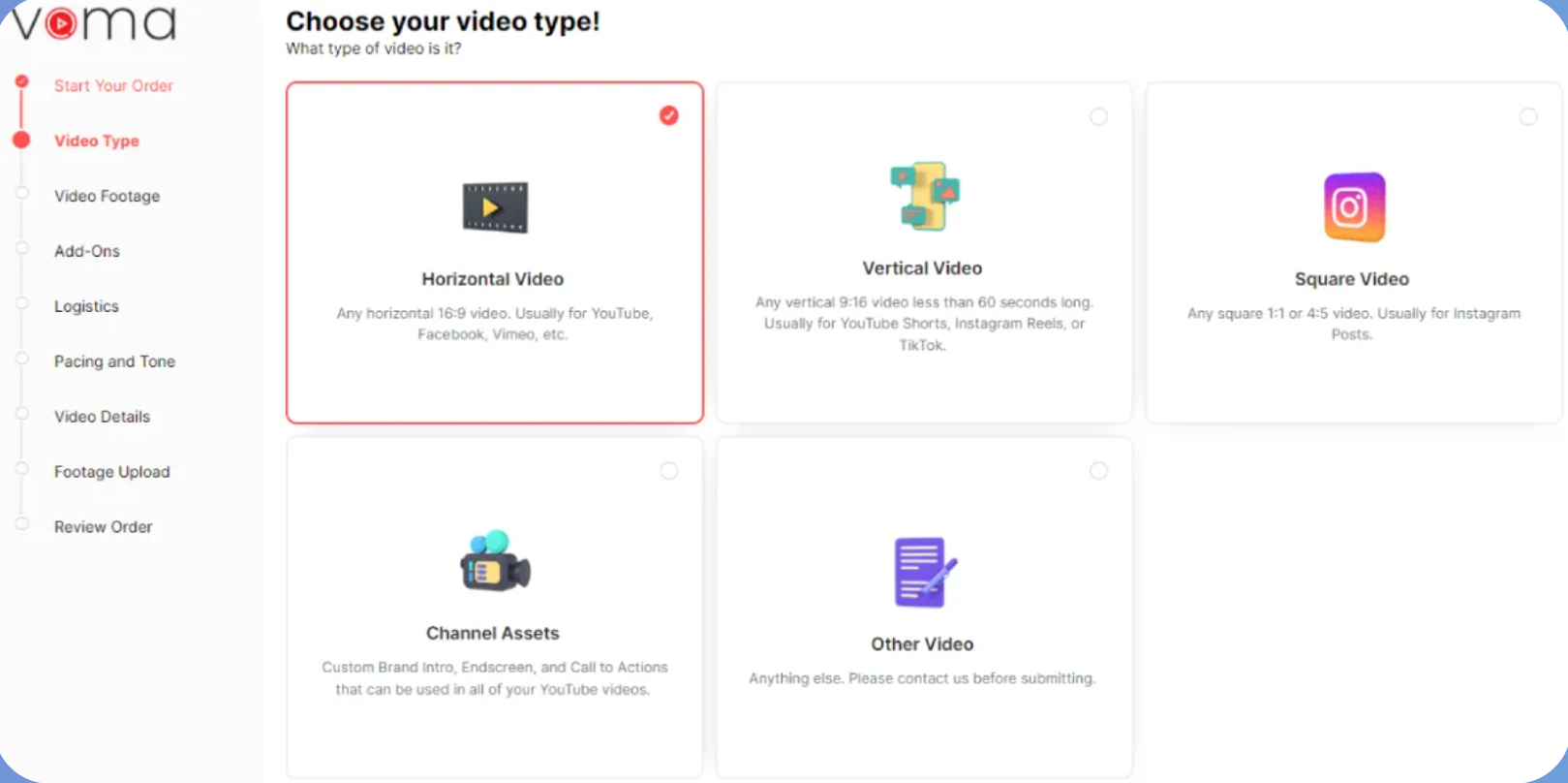Go to the Video Footage step
Image resolution: width=1568 pixels, height=783 pixels.
coord(107,196)
